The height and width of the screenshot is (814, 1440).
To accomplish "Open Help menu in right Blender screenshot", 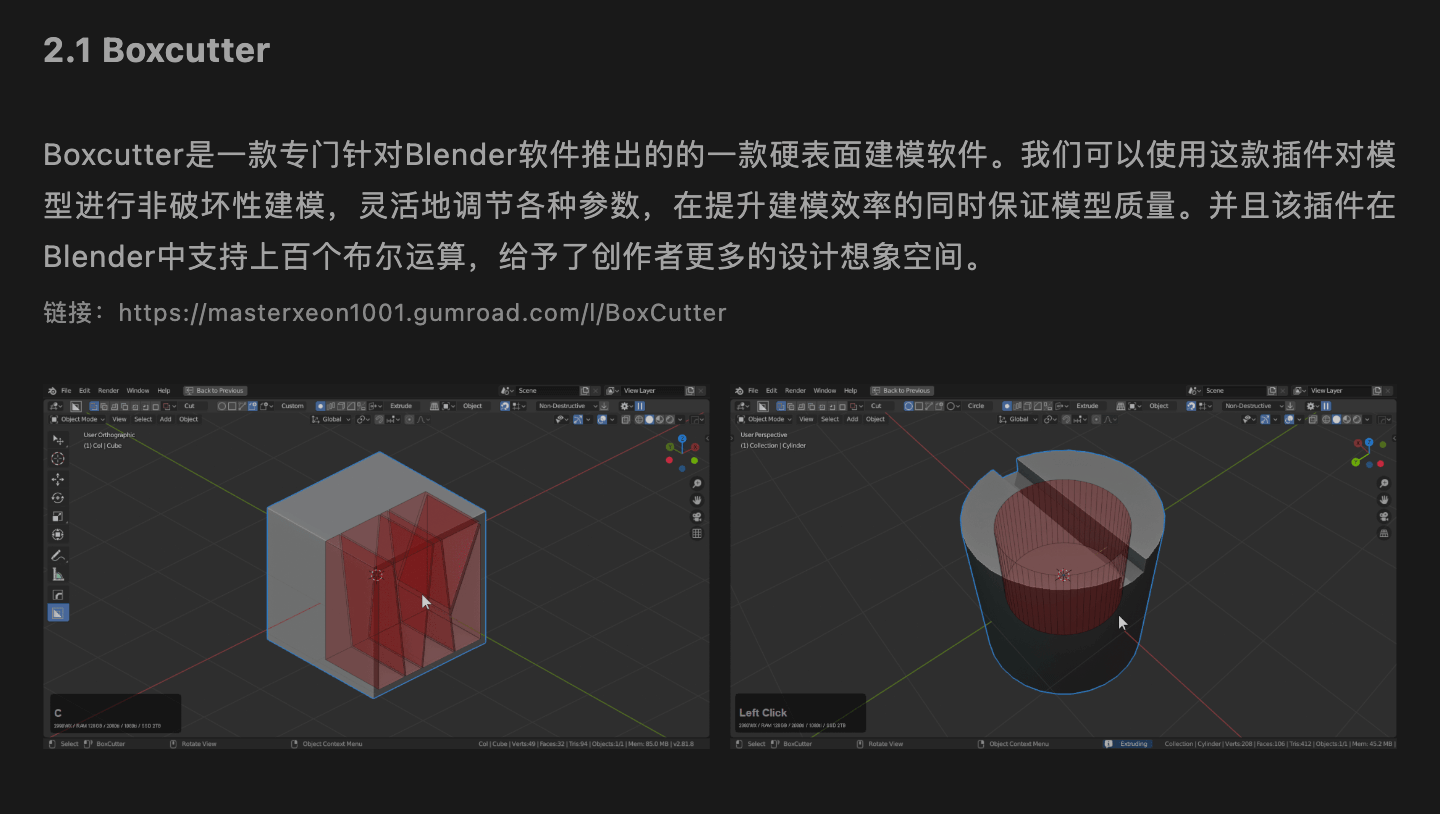I will 851,391.
